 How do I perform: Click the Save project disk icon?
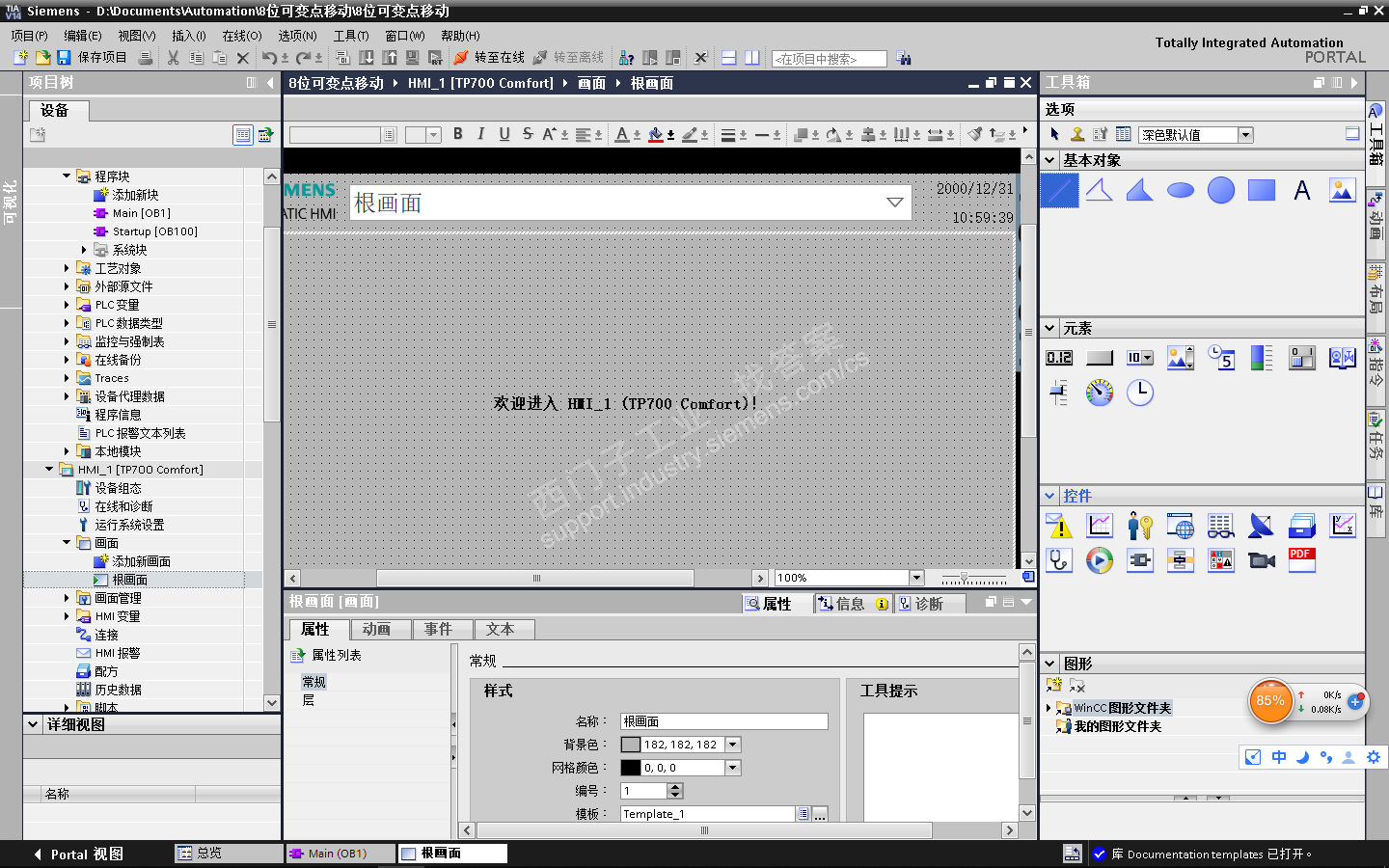[x=64, y=58]
